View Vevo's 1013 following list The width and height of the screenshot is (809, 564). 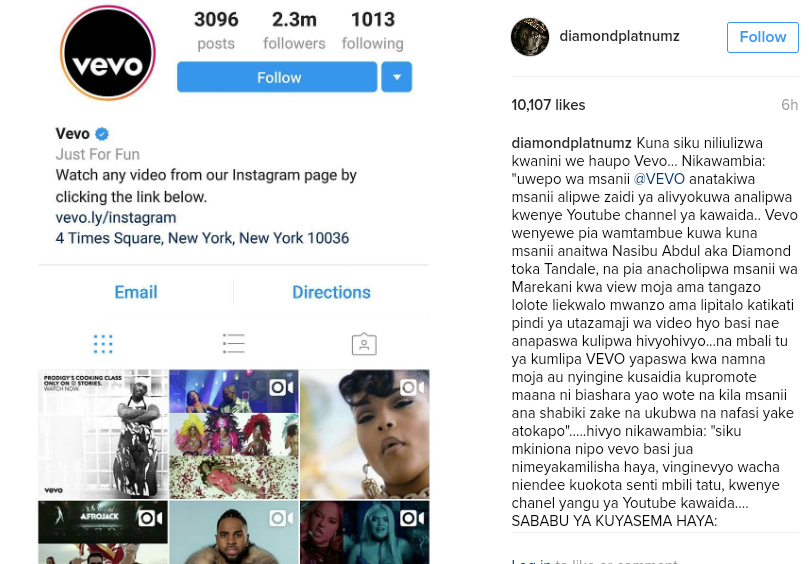click(x=373, y=31)
